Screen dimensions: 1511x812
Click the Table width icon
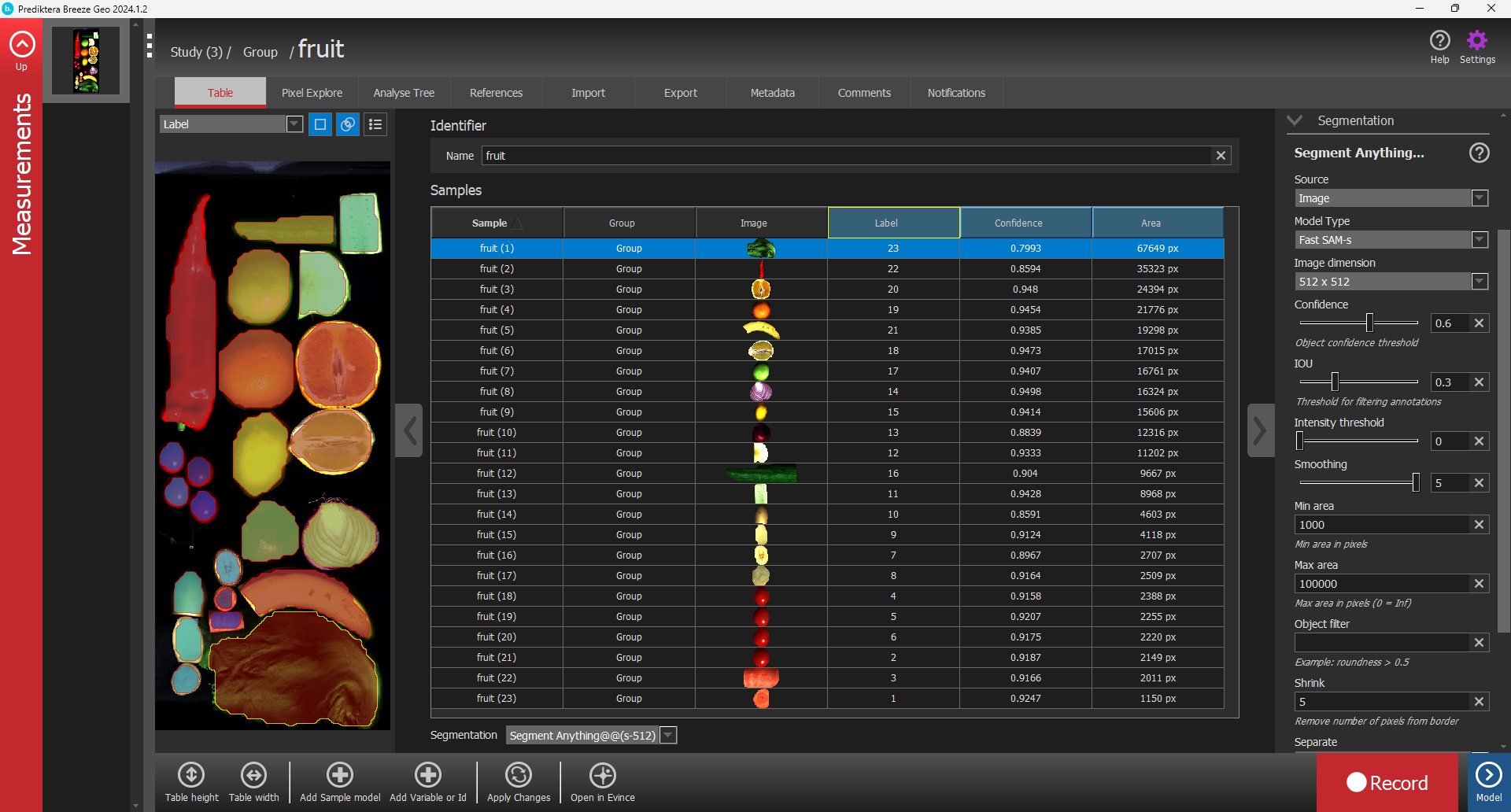[253, 775]
